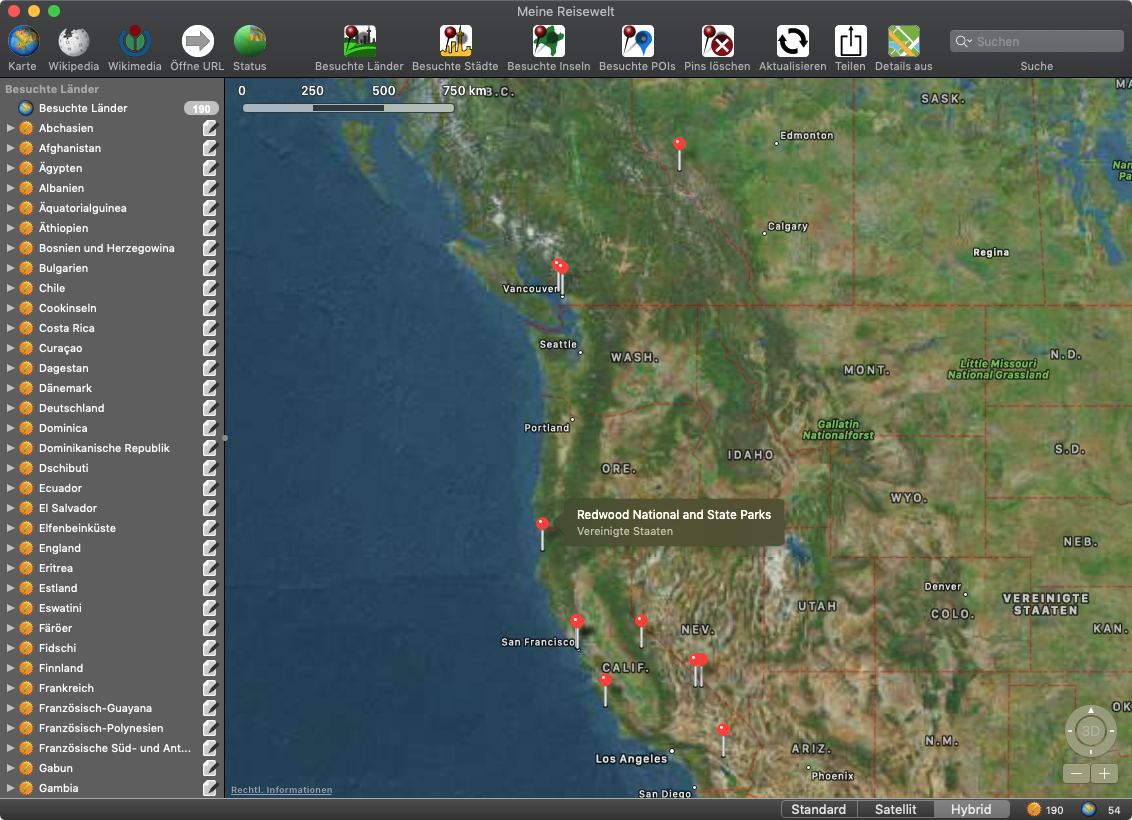Viewport: 1132px width, 820px height.
Task: Select Besuchte Länder root list item
Action: coord(83,108)
